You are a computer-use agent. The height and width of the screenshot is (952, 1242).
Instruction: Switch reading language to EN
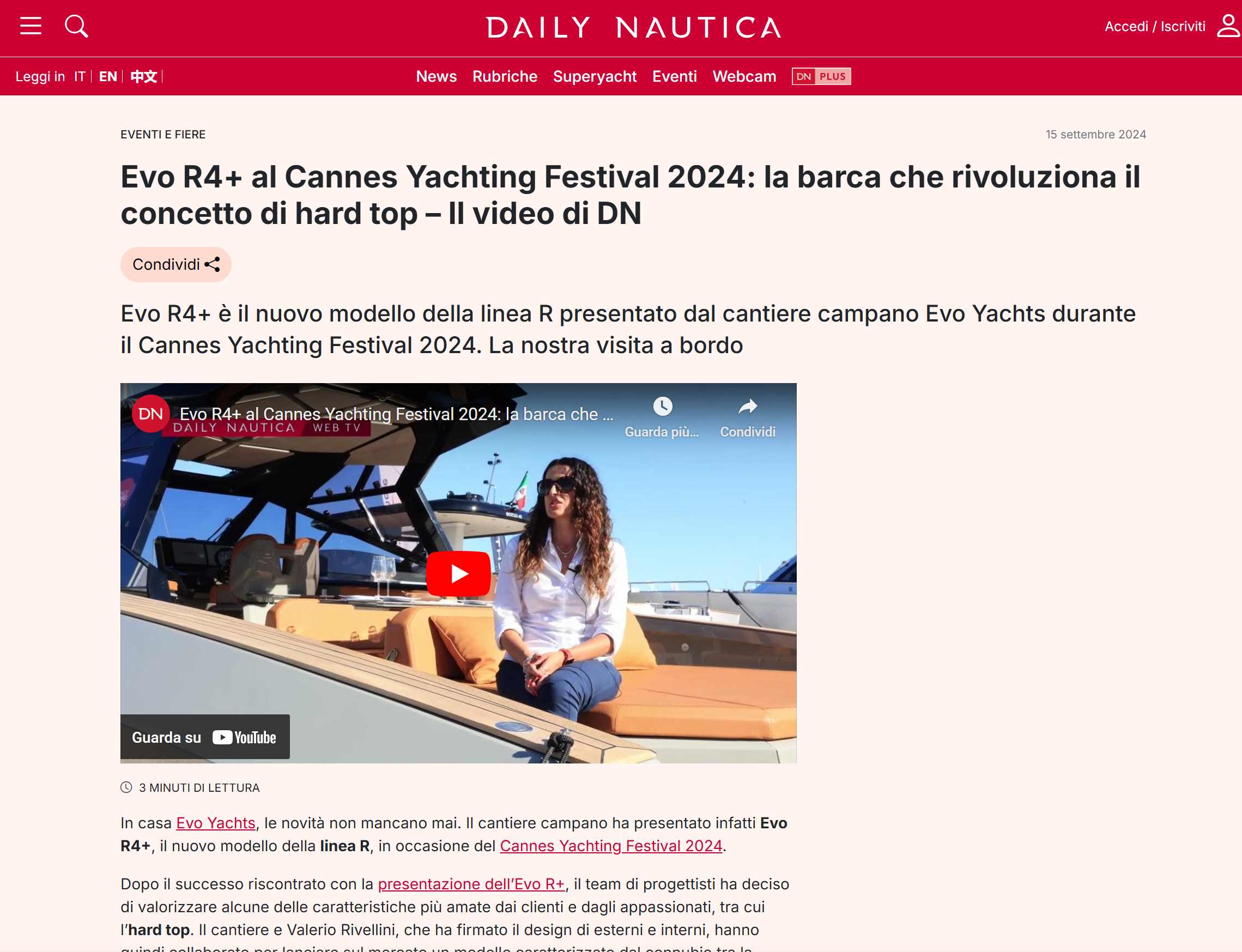[108, 76]
